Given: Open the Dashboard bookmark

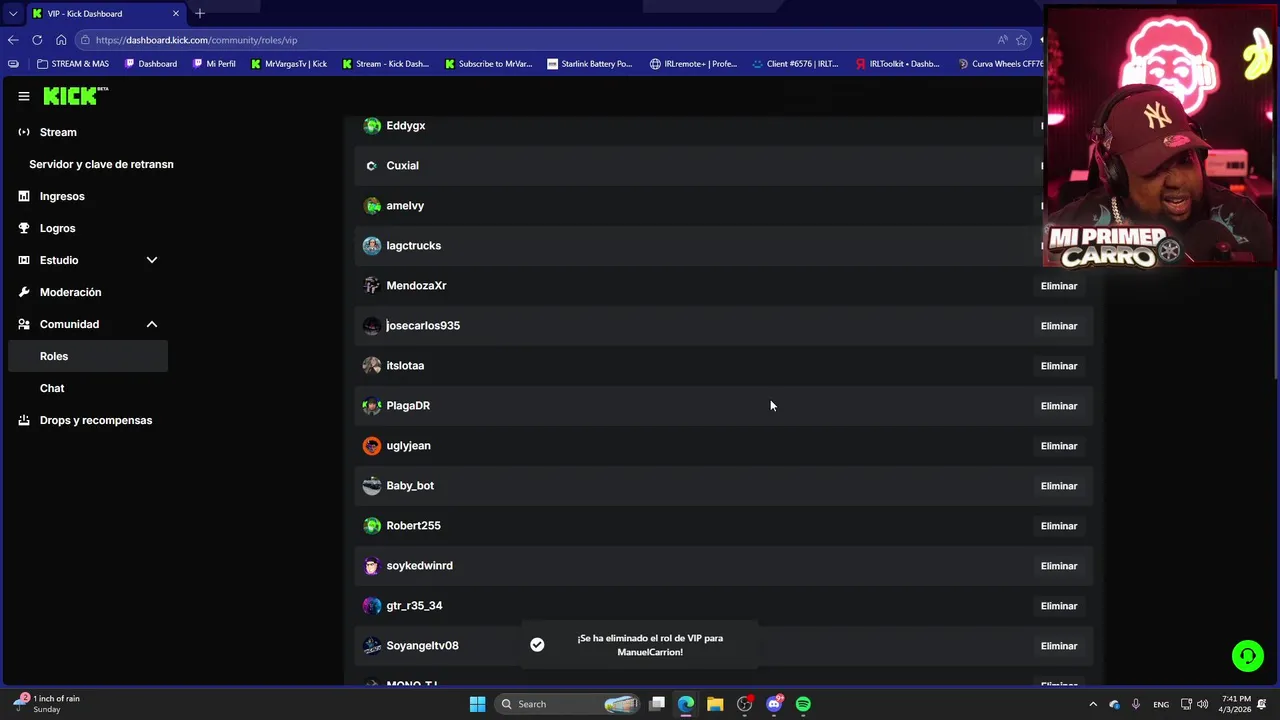Looking at the screenshot, I should [x=151, y=64].
